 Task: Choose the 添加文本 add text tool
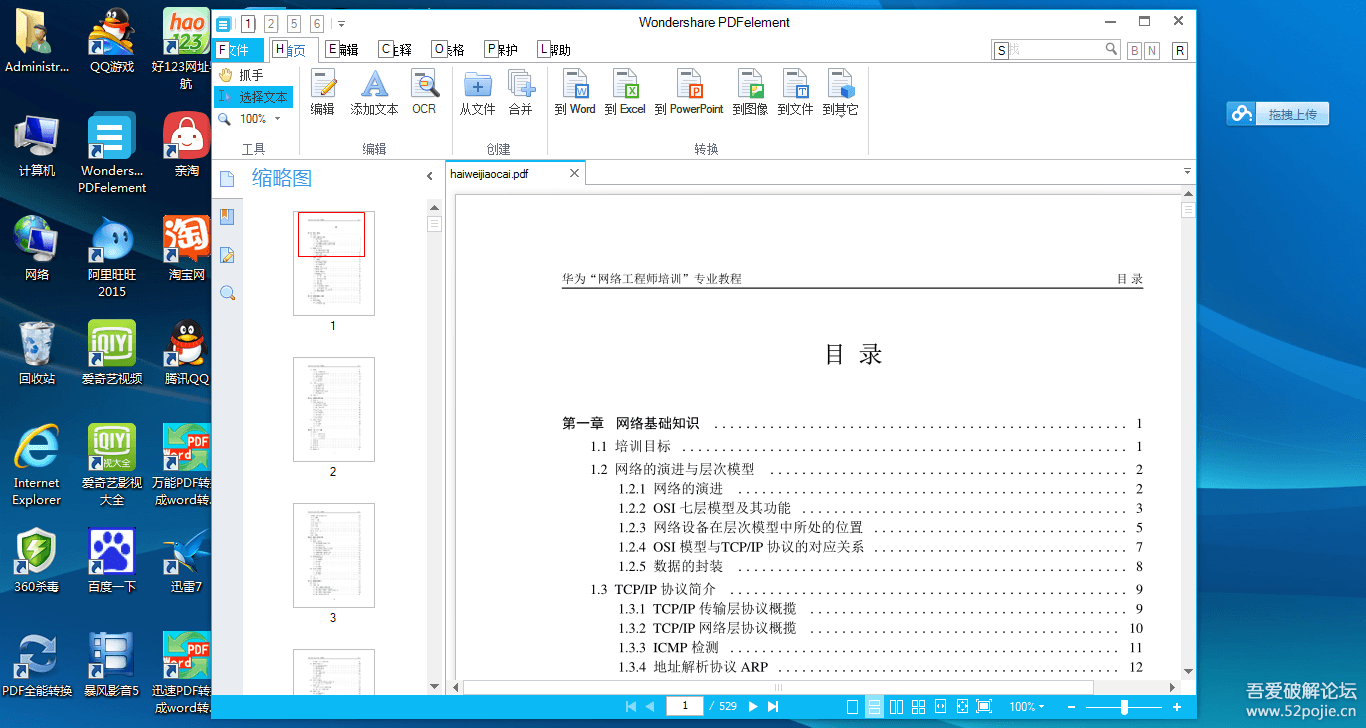[374, 93]
